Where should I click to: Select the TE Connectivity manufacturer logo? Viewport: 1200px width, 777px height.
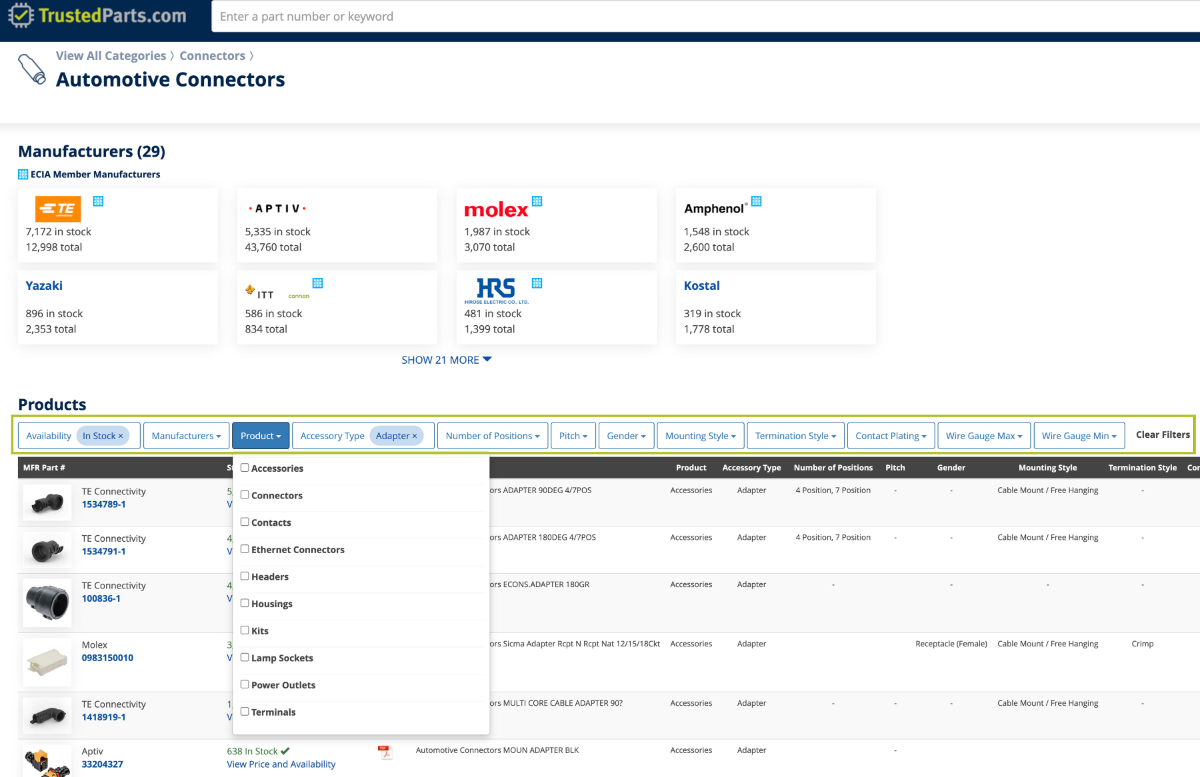(x=58, y=209)
